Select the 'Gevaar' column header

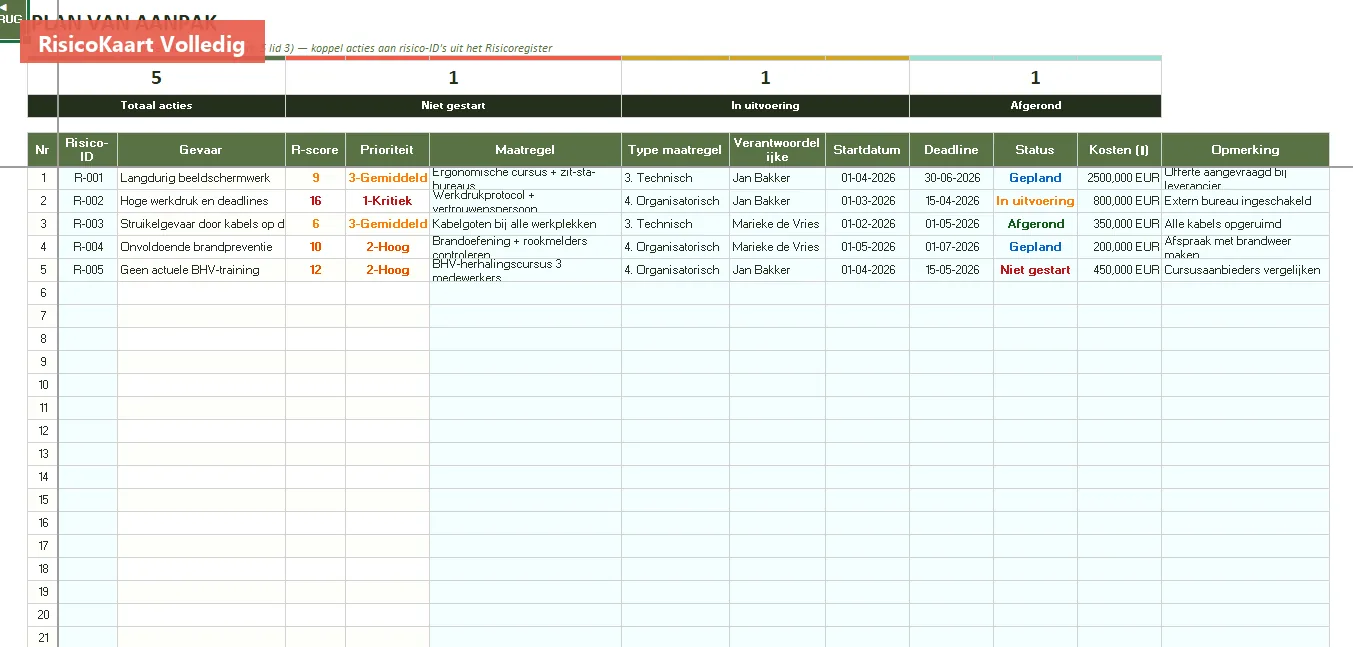point(201,149)
